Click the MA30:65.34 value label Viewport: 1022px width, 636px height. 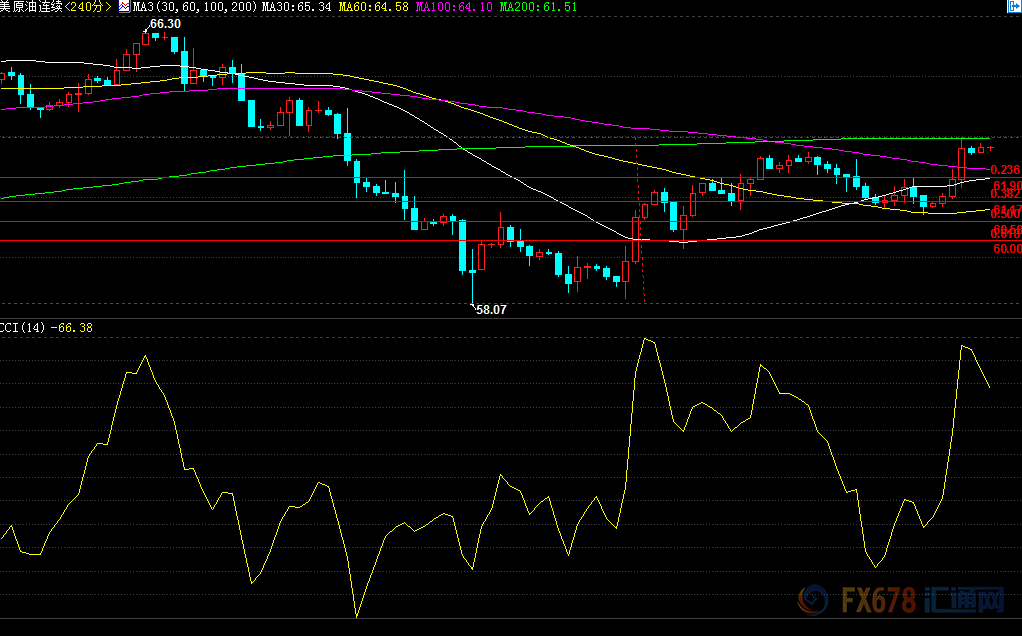(x=297, y=7)
